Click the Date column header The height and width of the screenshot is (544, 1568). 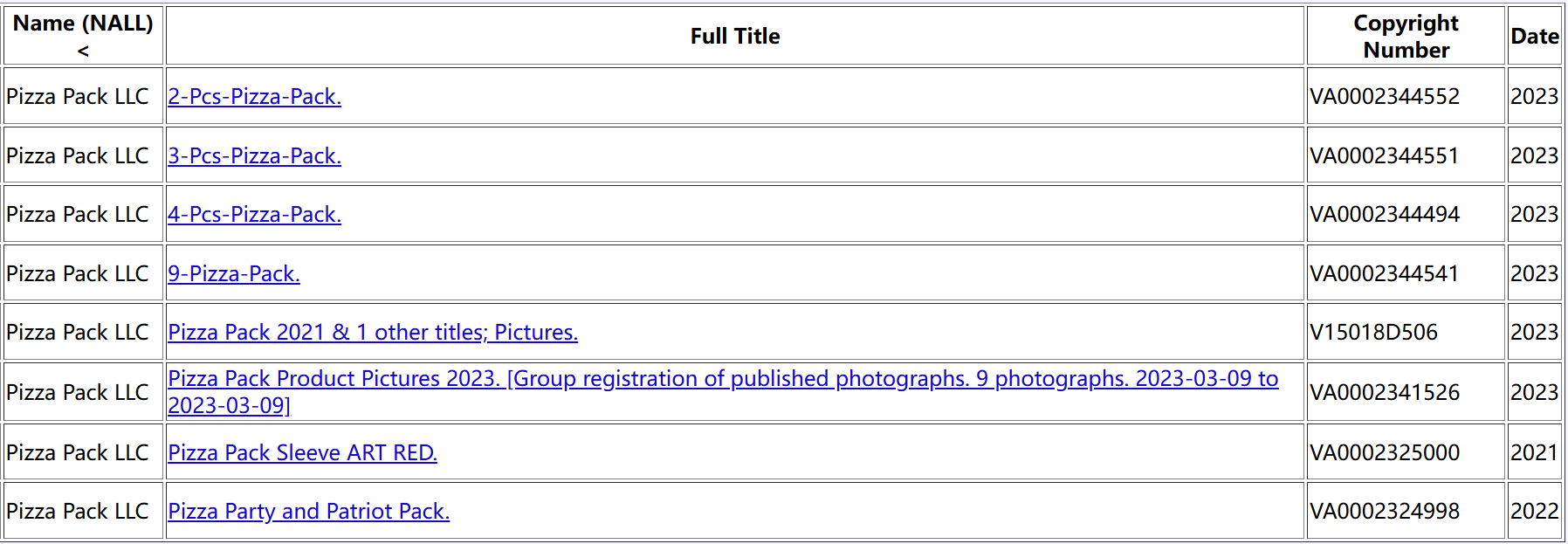(1534, 36)
